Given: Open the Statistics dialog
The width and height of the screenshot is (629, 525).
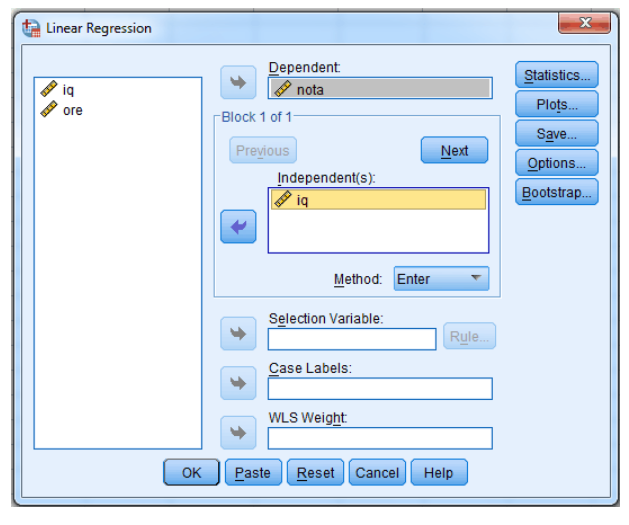Looking at the screenshot, I should (x=557, y=75).
